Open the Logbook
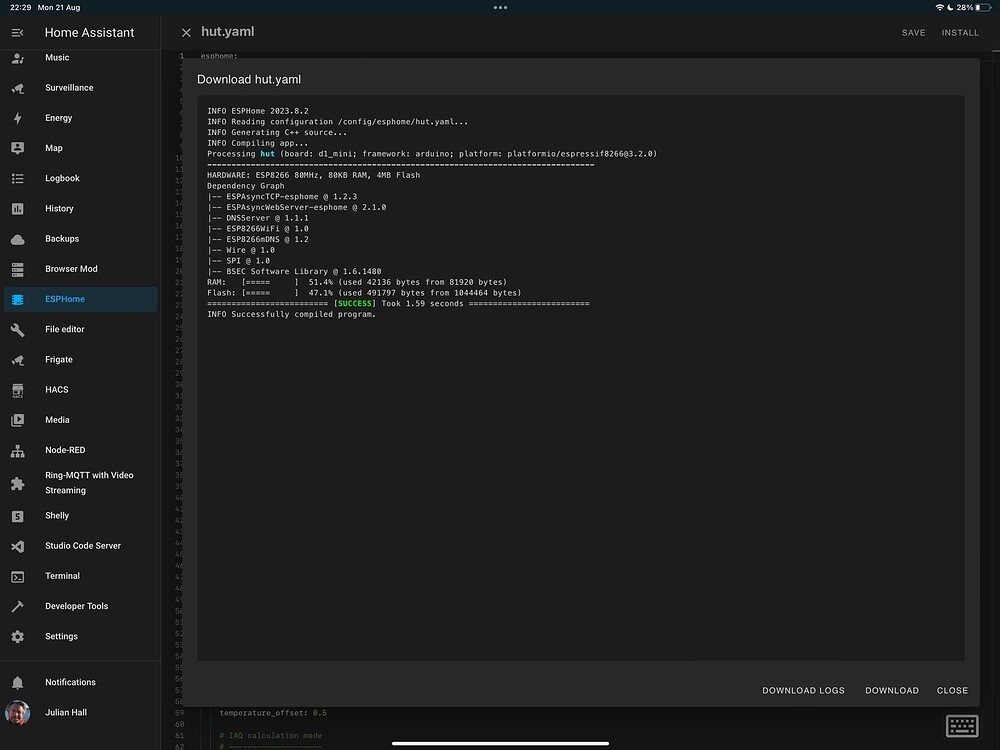The height and width of the screenshot is (750, 1000). 61,178
